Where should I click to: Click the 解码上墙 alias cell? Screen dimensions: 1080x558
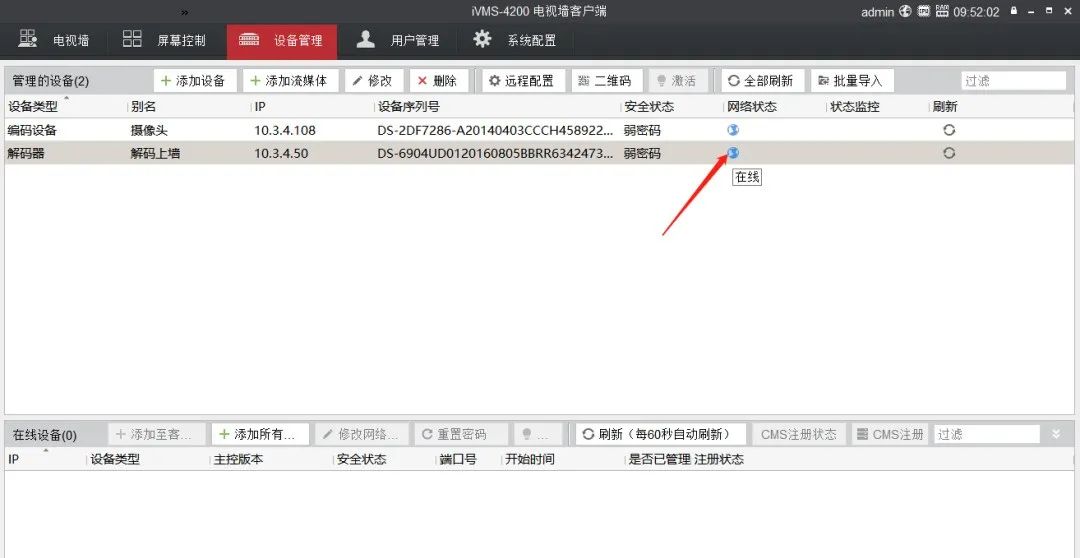coord(155,154)
